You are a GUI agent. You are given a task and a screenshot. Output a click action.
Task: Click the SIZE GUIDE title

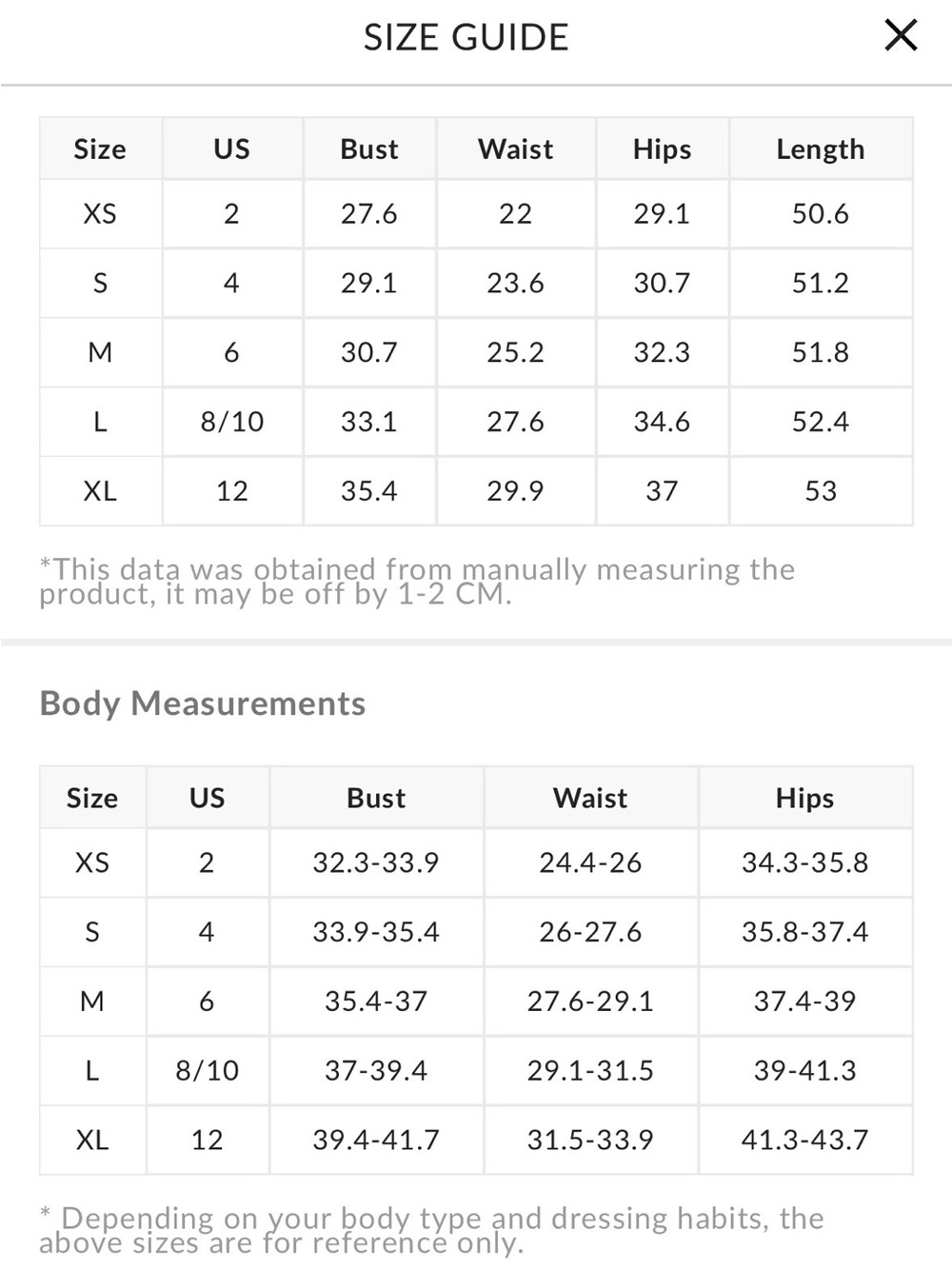coord(466,37)
